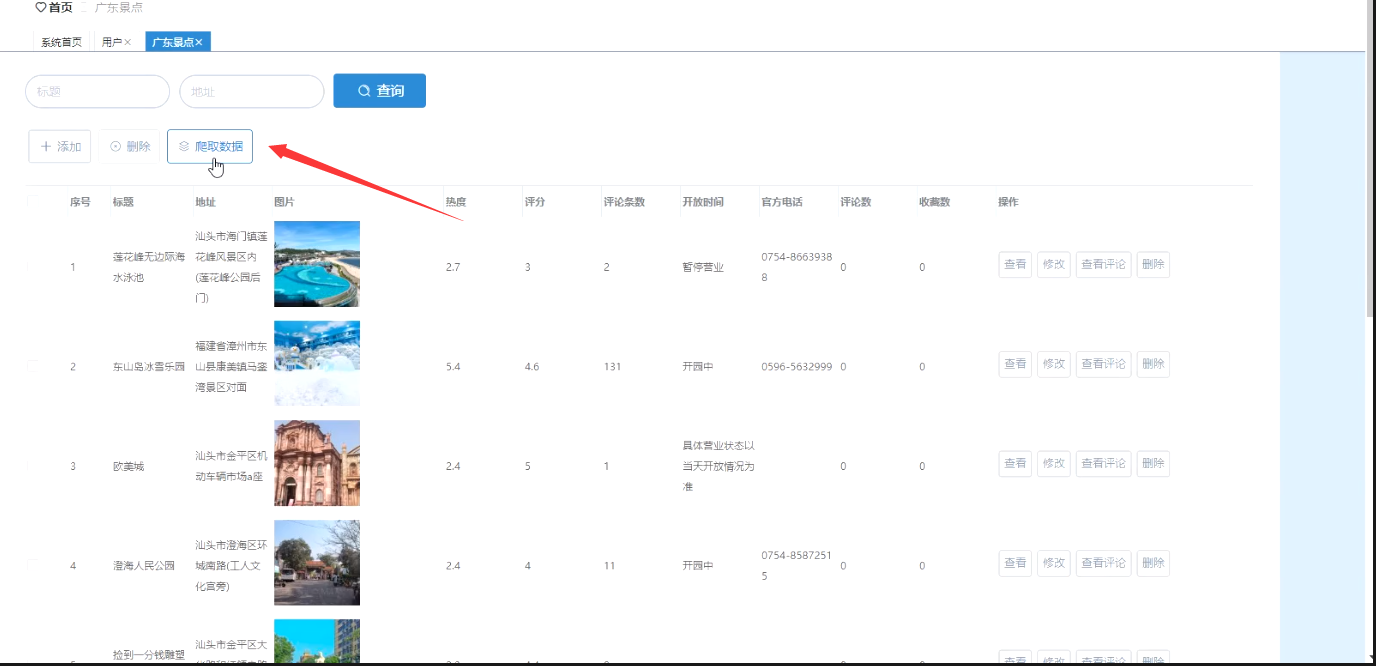View details of 澄海人民公园 via 查看
Screen dimensions: 1376x666
click(1015, 563)
